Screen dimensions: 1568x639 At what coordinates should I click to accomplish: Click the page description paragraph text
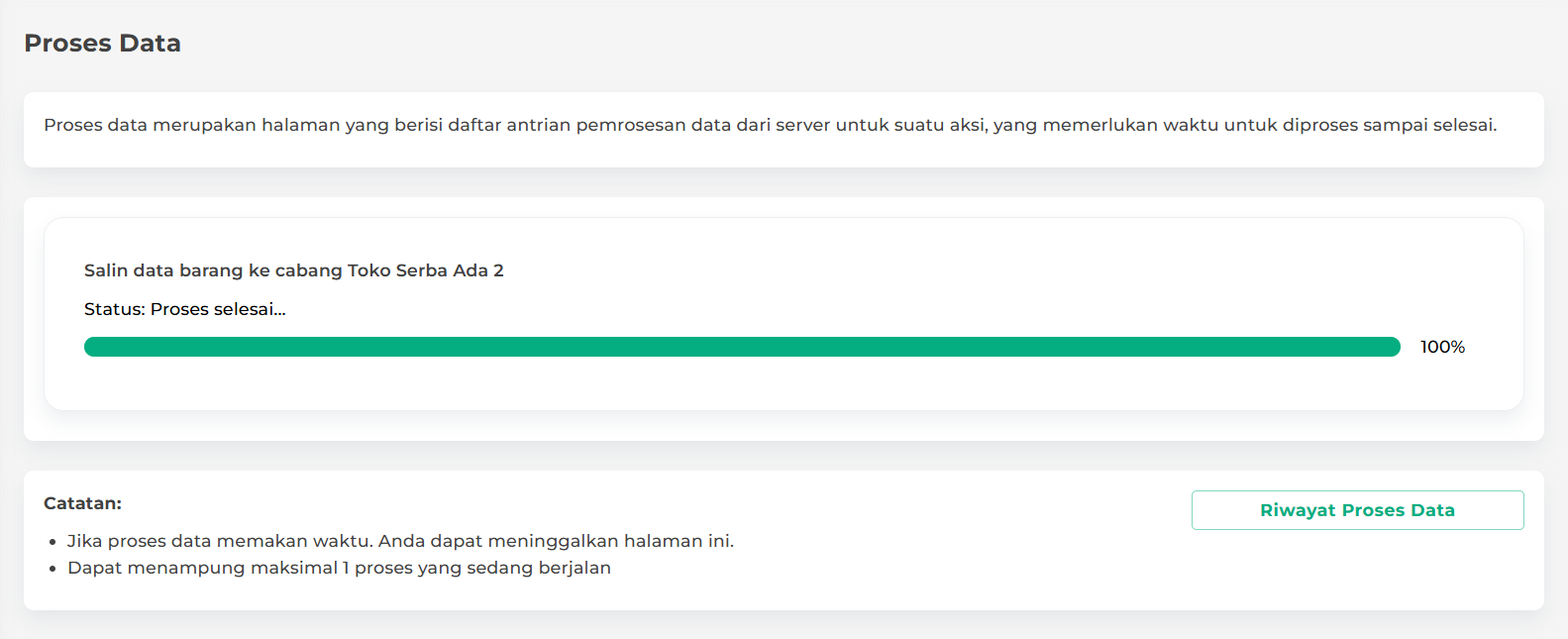770,125
